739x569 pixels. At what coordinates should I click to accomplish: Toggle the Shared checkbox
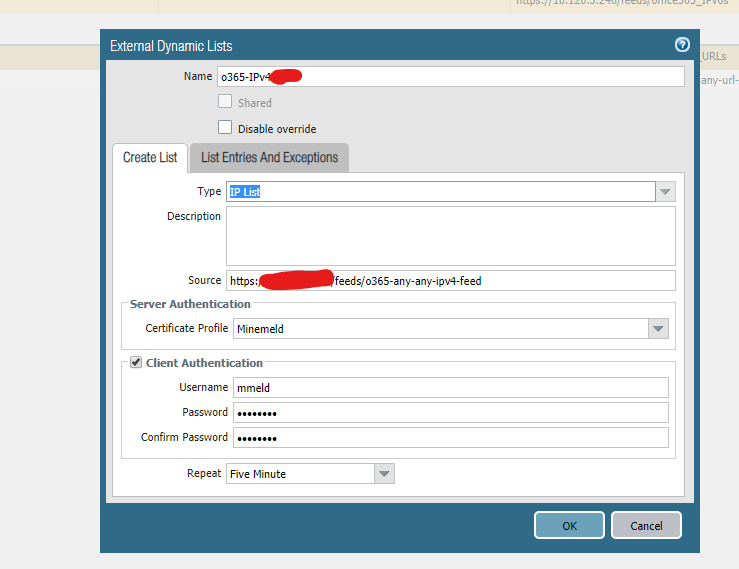click(225, 101)
